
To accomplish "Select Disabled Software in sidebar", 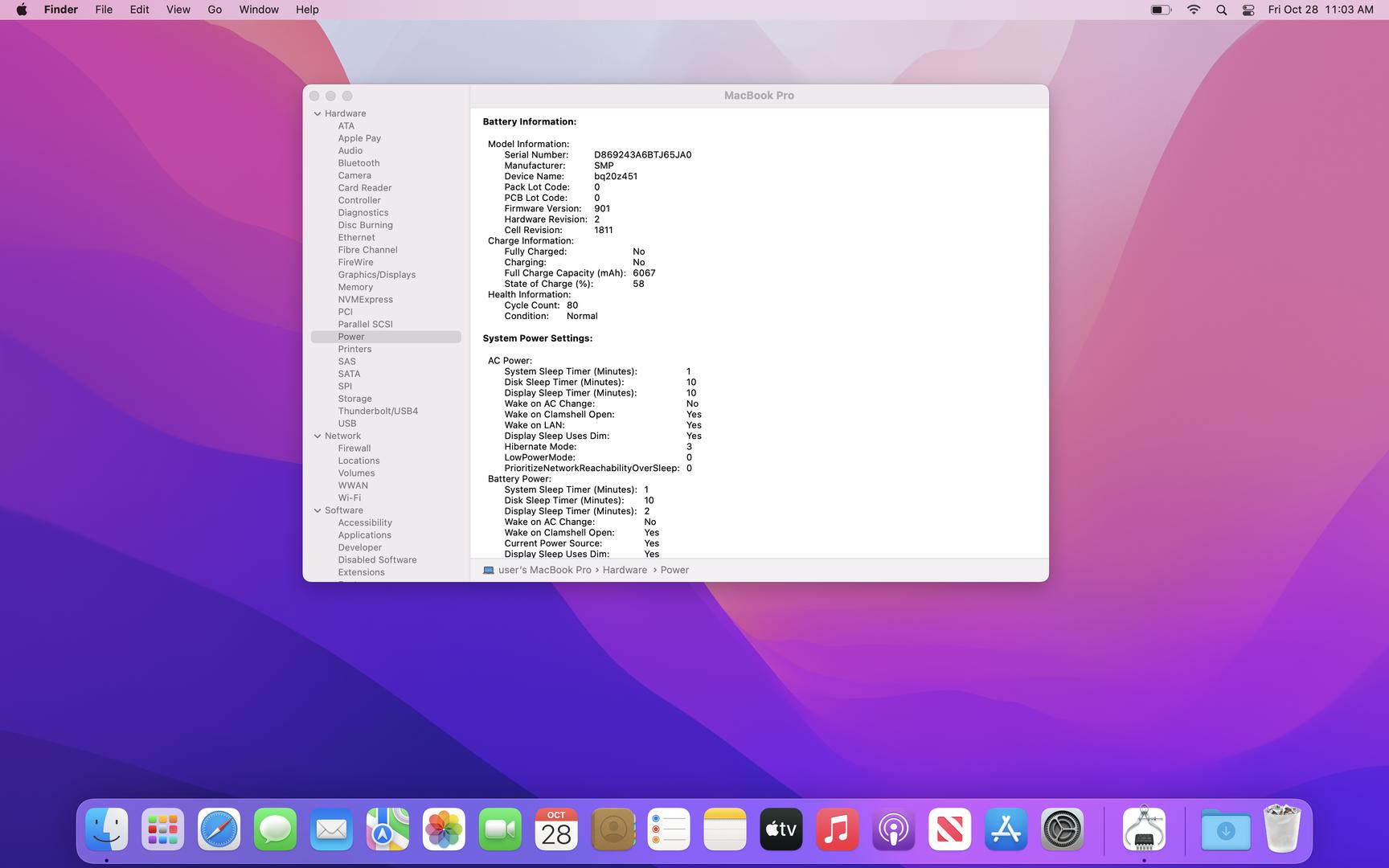I will (377, 560).
